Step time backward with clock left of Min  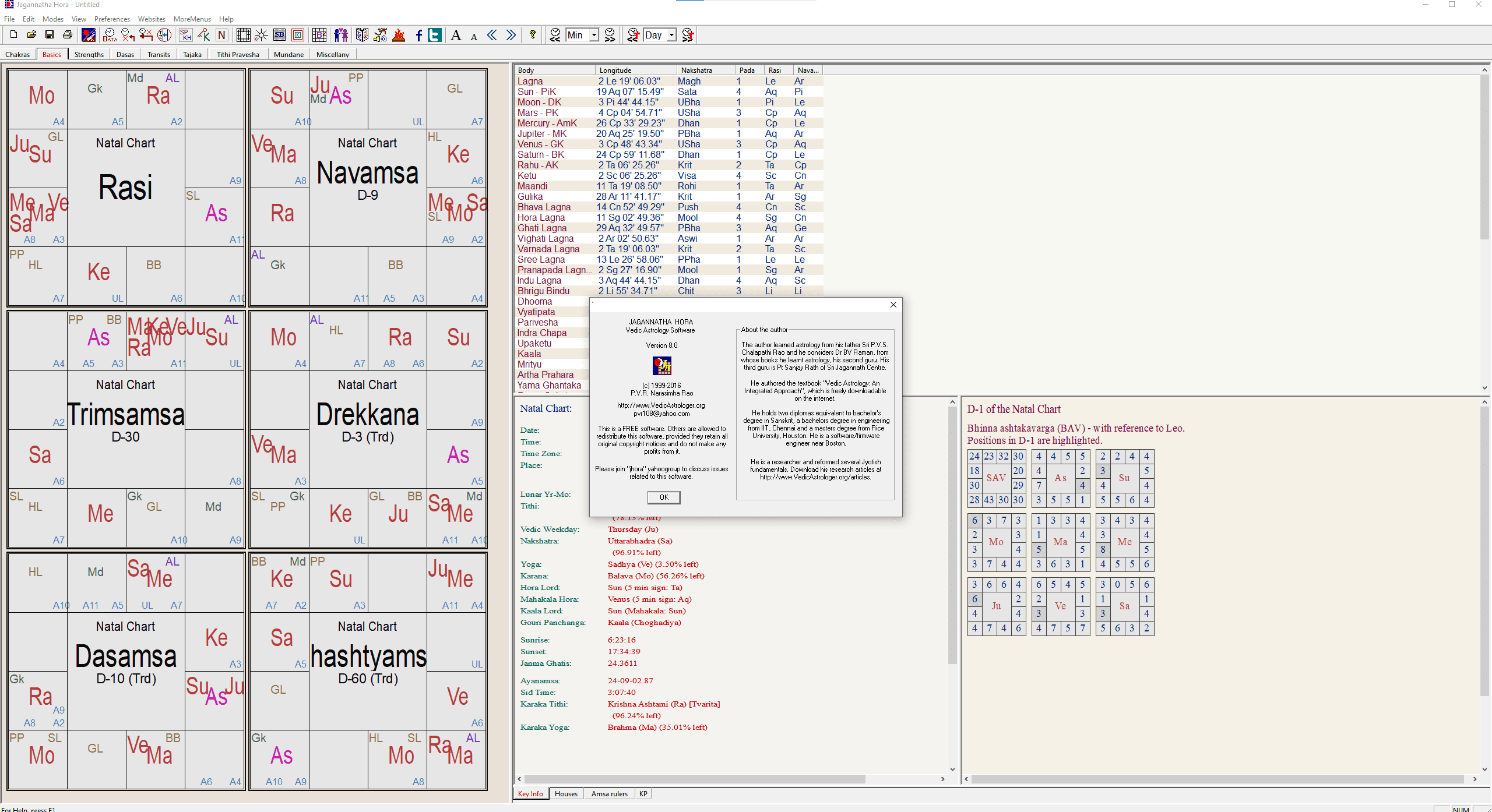[555, 35]
